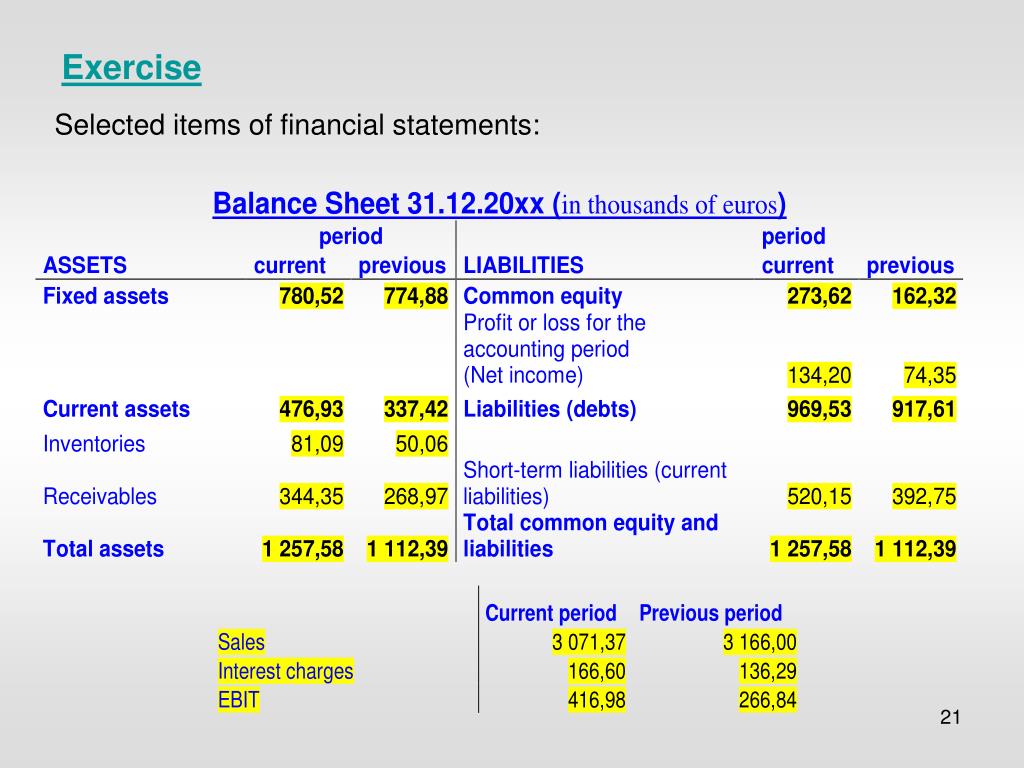Image resolution: width=1024 pixels, height=768 pixels.
Task: Select Total assets current value 1 257,58
Action: pyautogui.click(x=302, y=549)
